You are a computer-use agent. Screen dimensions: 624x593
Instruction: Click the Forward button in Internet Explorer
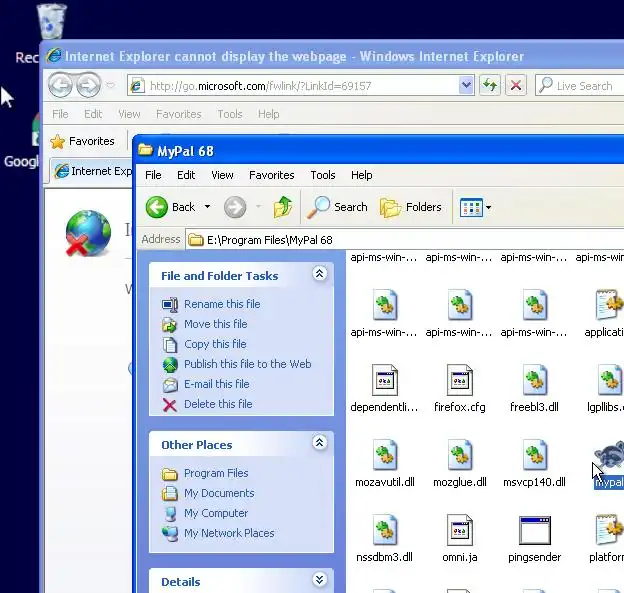pyautogui.click(x=88, y=85)
